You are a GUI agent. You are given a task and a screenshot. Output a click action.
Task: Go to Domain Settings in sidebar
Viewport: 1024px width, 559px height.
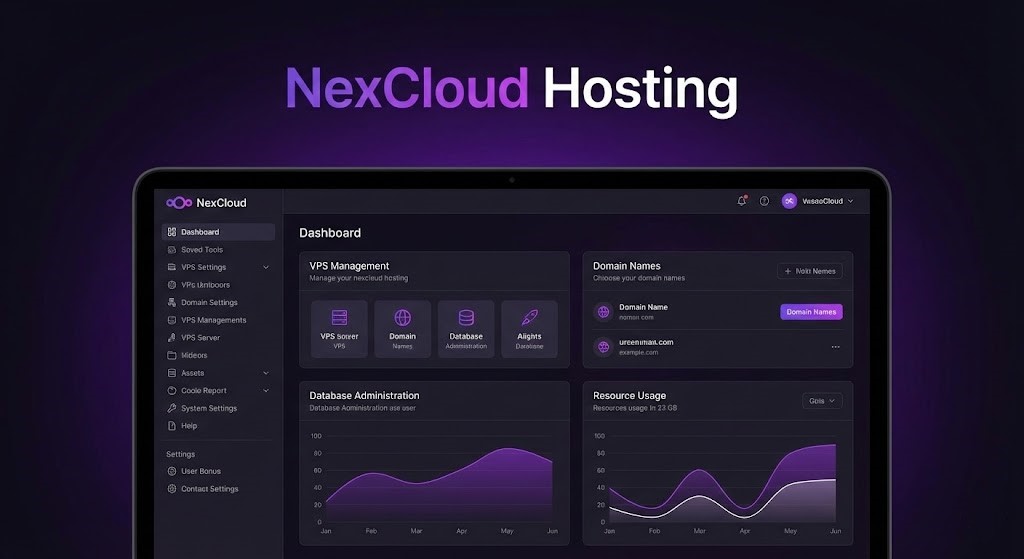[209, 303]
